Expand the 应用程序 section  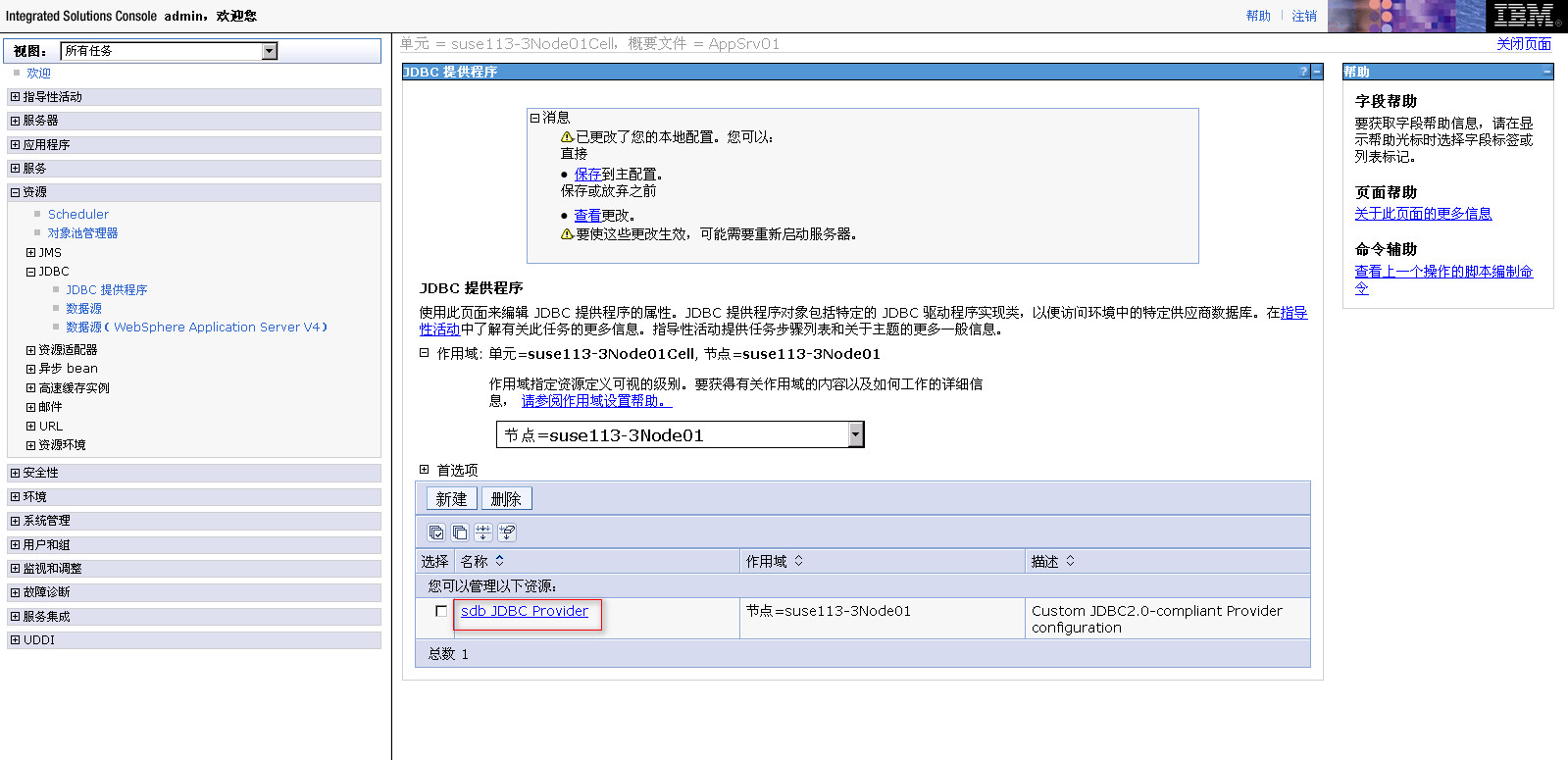coord(15,145)
